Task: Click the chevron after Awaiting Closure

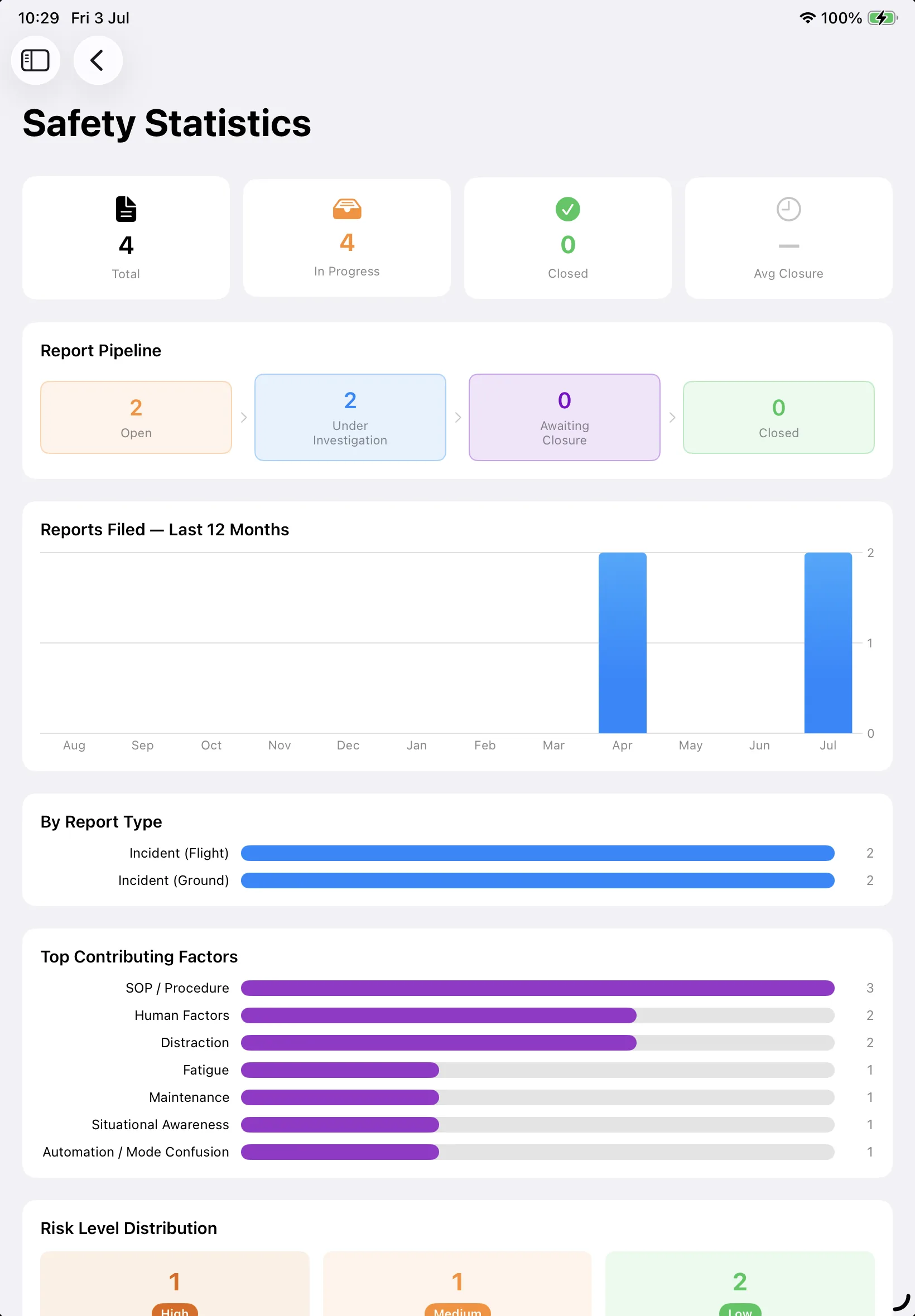Action: [672, 418]
